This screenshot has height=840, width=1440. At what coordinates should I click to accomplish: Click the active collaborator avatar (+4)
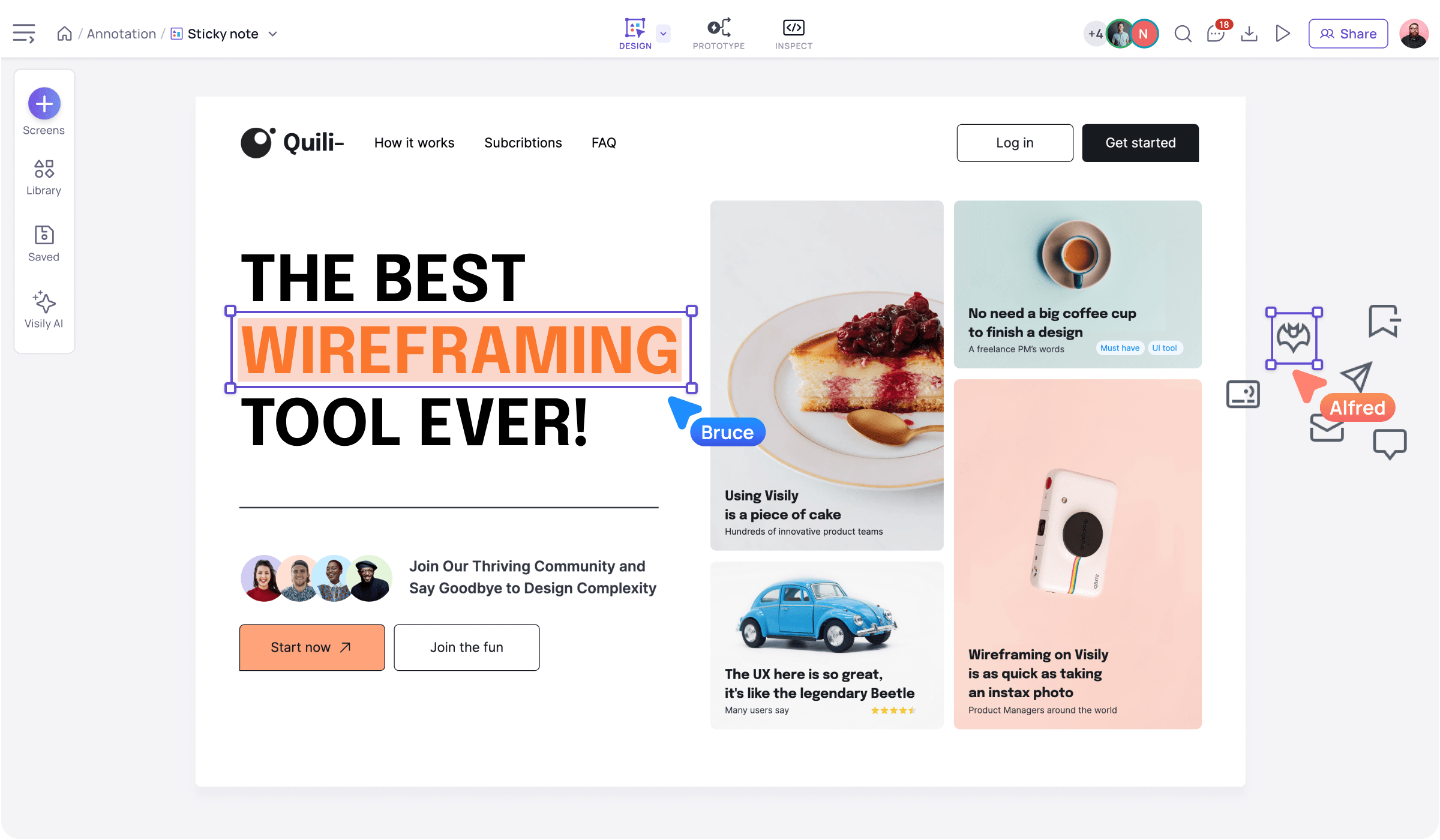tap(1097, 33)
